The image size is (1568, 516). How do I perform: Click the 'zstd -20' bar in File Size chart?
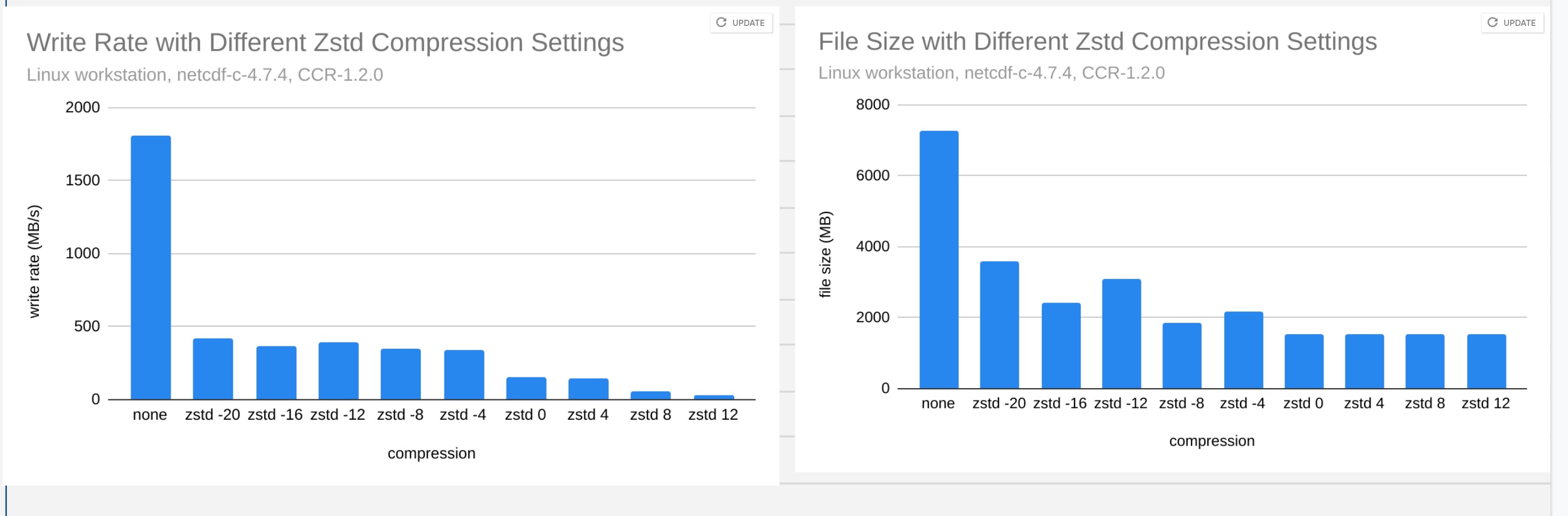point(999,325)
